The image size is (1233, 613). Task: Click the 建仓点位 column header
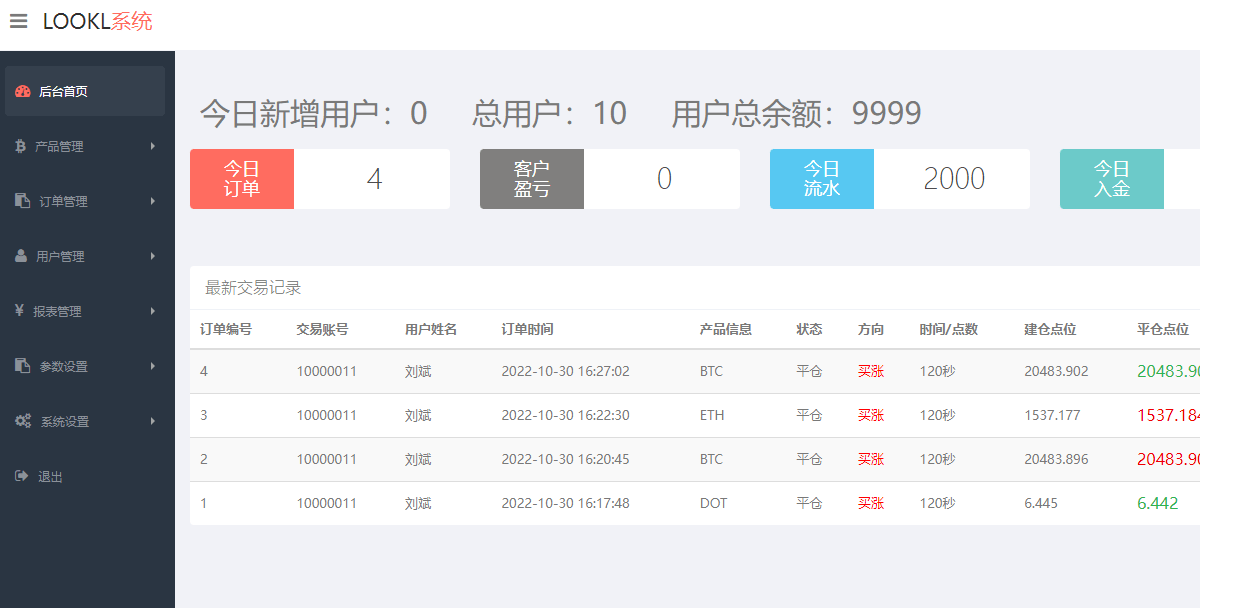pyautogui.click(x=1050, y=329)
